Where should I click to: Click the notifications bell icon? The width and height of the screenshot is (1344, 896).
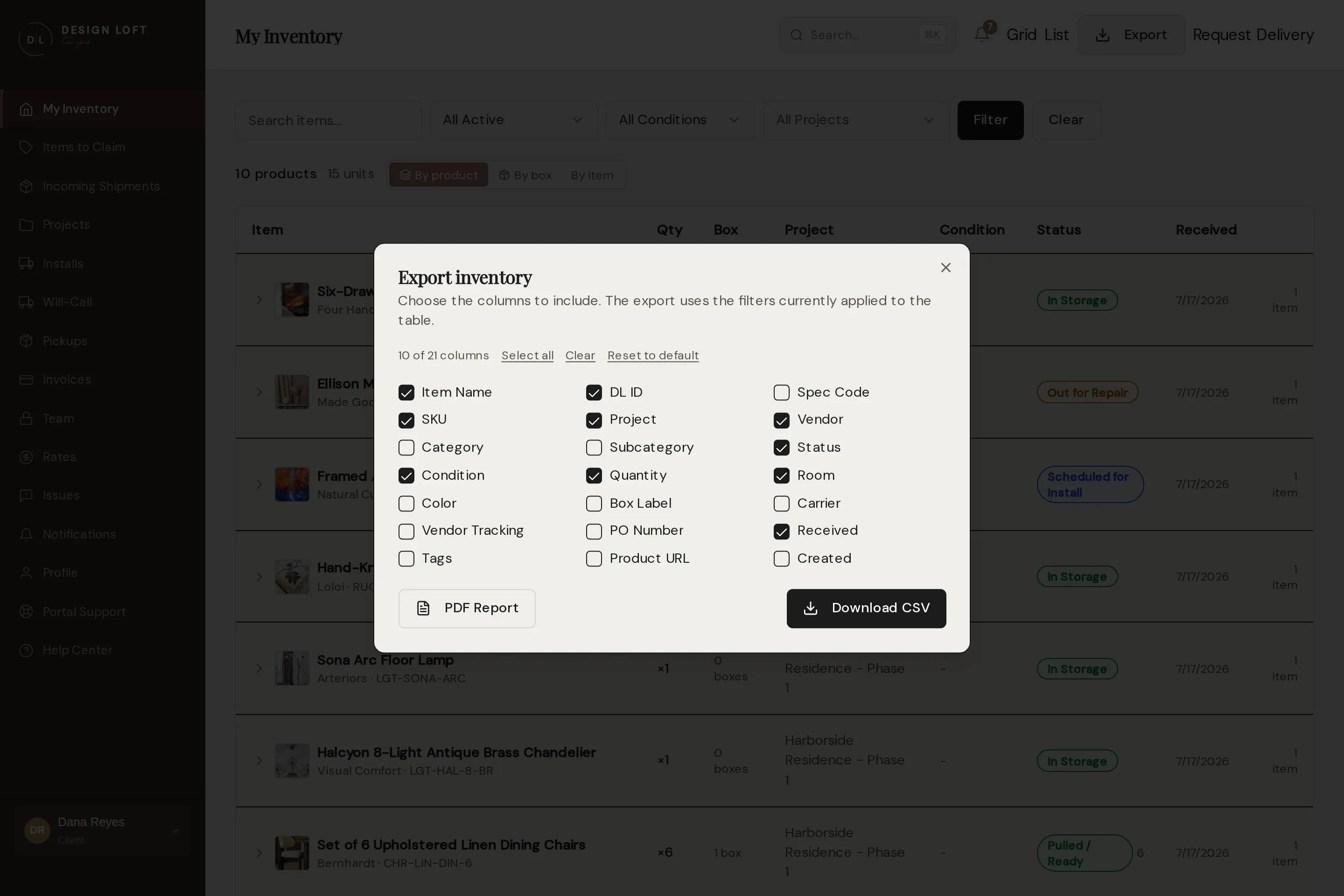click(x=982, y=34)
